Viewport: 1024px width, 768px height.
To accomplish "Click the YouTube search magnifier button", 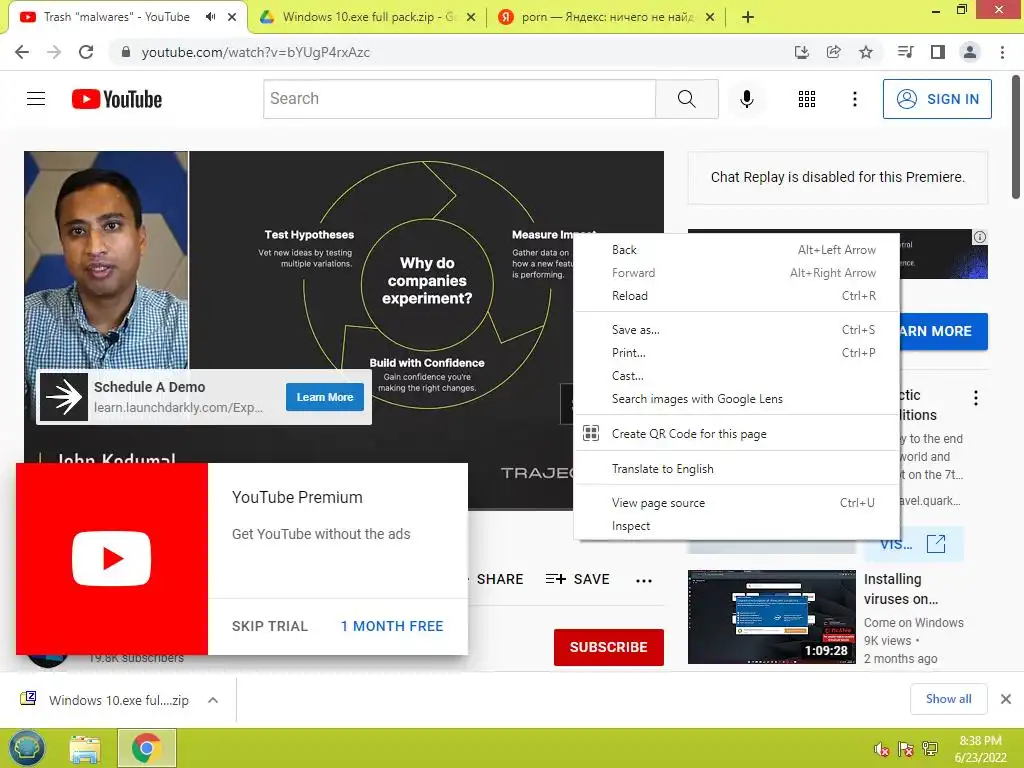I will (x=686, y=99).
